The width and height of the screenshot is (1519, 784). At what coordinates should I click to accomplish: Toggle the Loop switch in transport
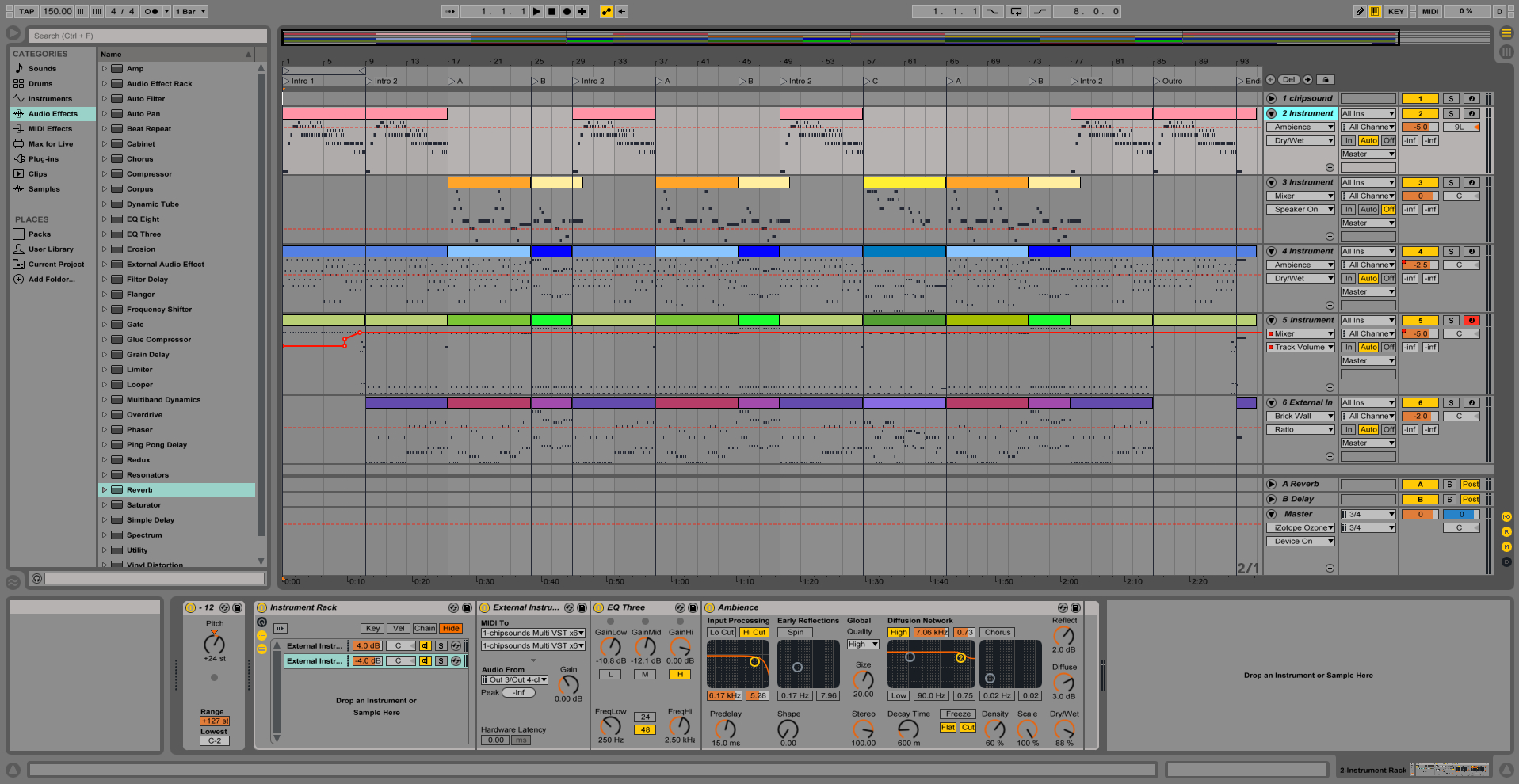click(x=1016, y=11)
